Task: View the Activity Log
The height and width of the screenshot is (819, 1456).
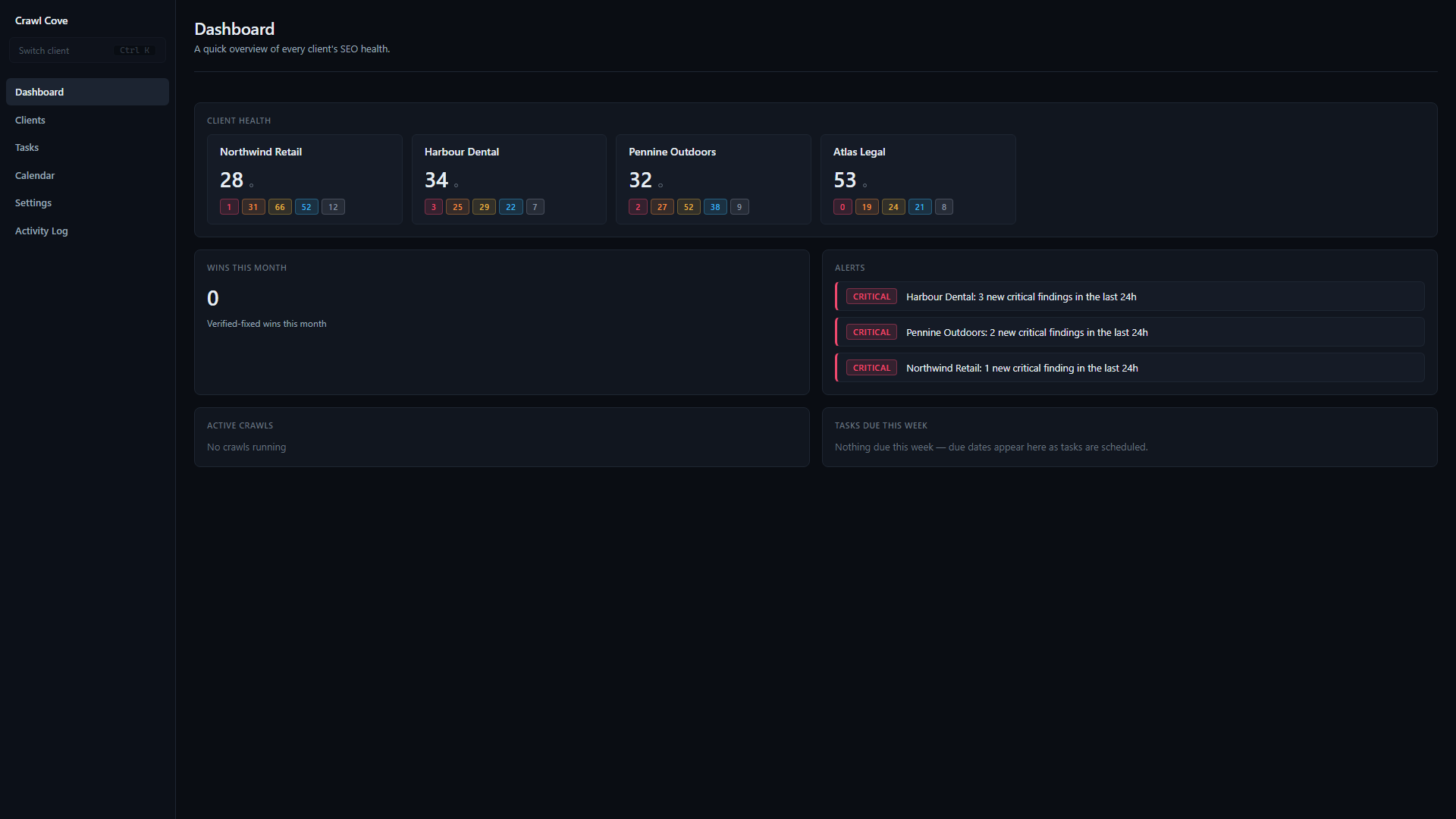Action: 87,231
